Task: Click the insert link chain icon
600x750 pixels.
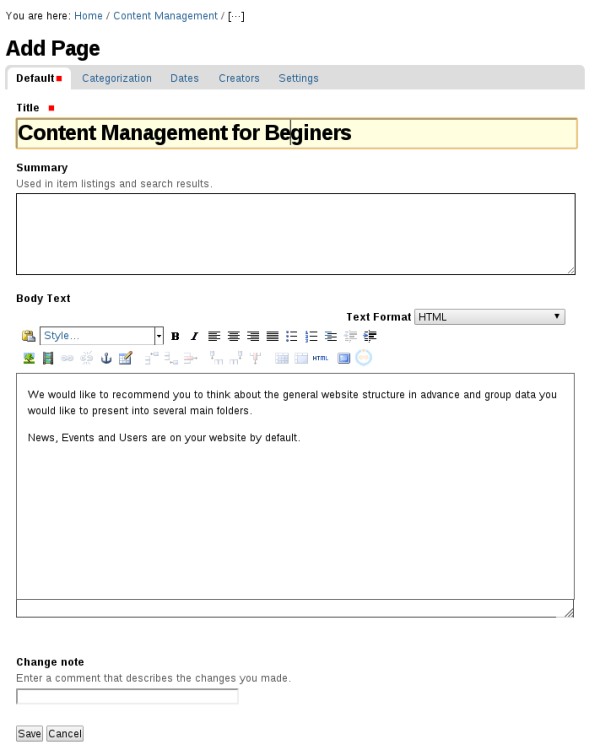Action: pos(67,358)
